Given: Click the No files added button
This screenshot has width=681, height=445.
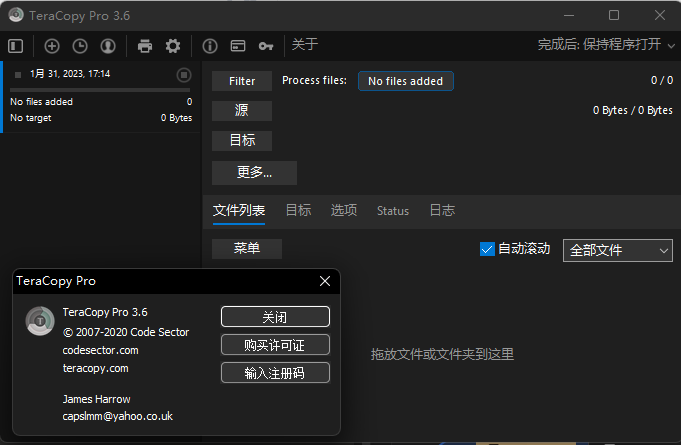Looking at the screenshot, I should (x=406, y=81).
